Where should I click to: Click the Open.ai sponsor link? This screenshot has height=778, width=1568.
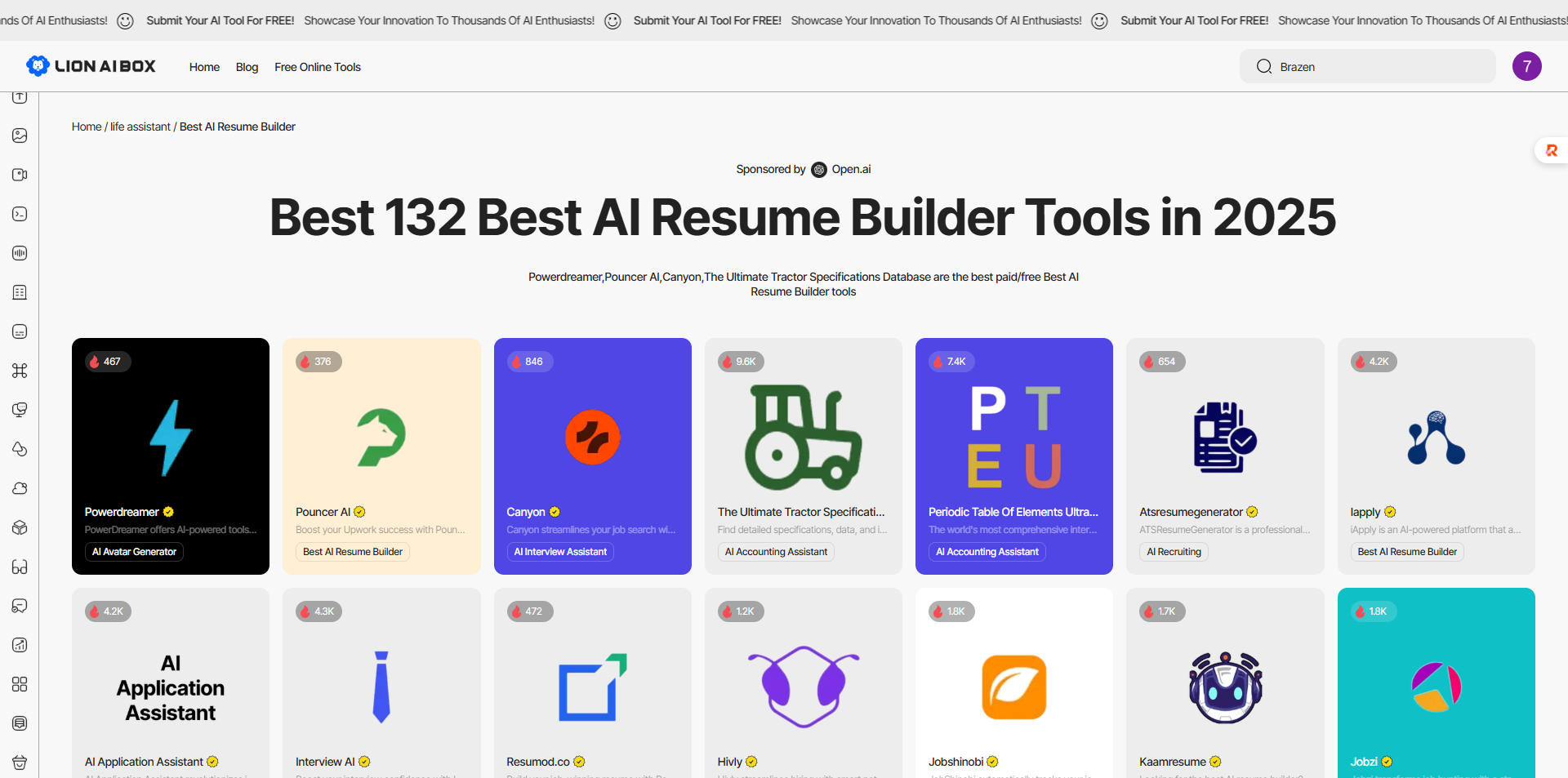(850, 169)
